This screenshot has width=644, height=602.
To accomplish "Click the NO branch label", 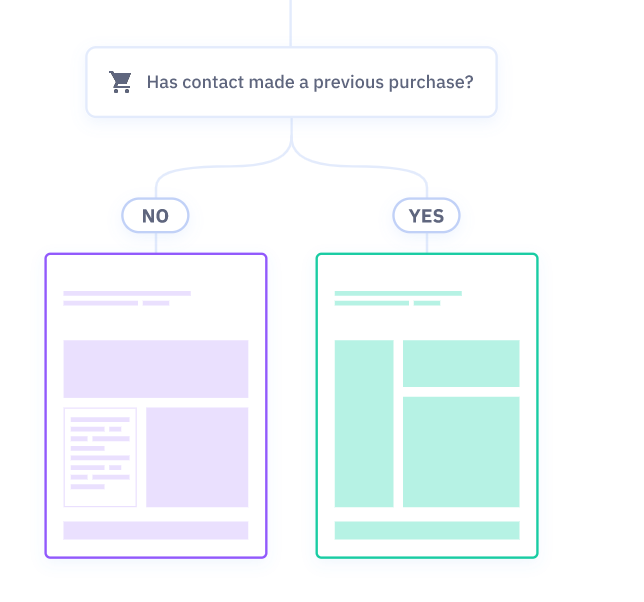I will (x=155, y=216).
